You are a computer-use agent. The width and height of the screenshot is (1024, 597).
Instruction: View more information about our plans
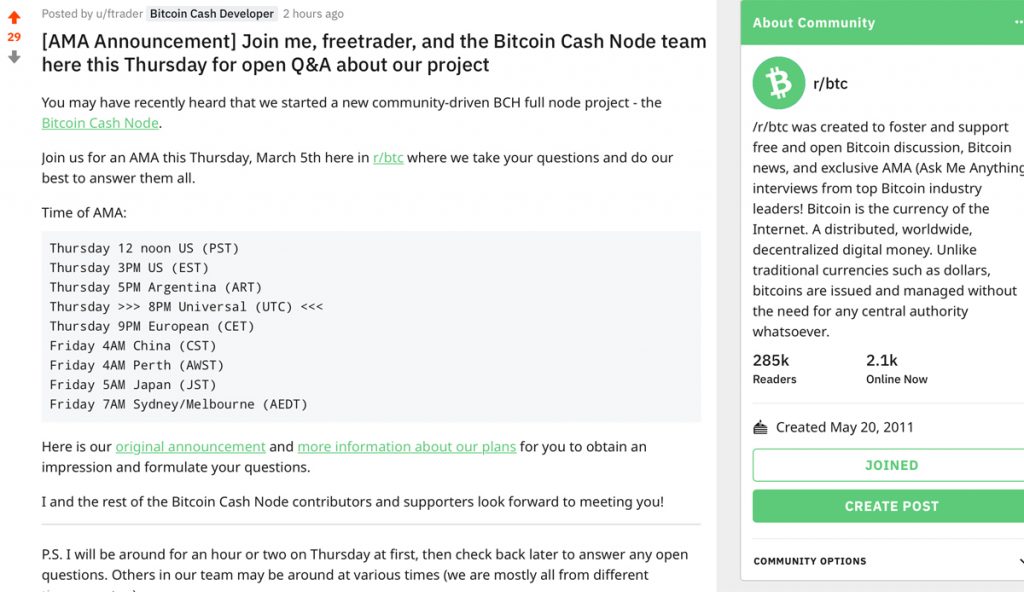pyautogui.click(x=406, y=446)
